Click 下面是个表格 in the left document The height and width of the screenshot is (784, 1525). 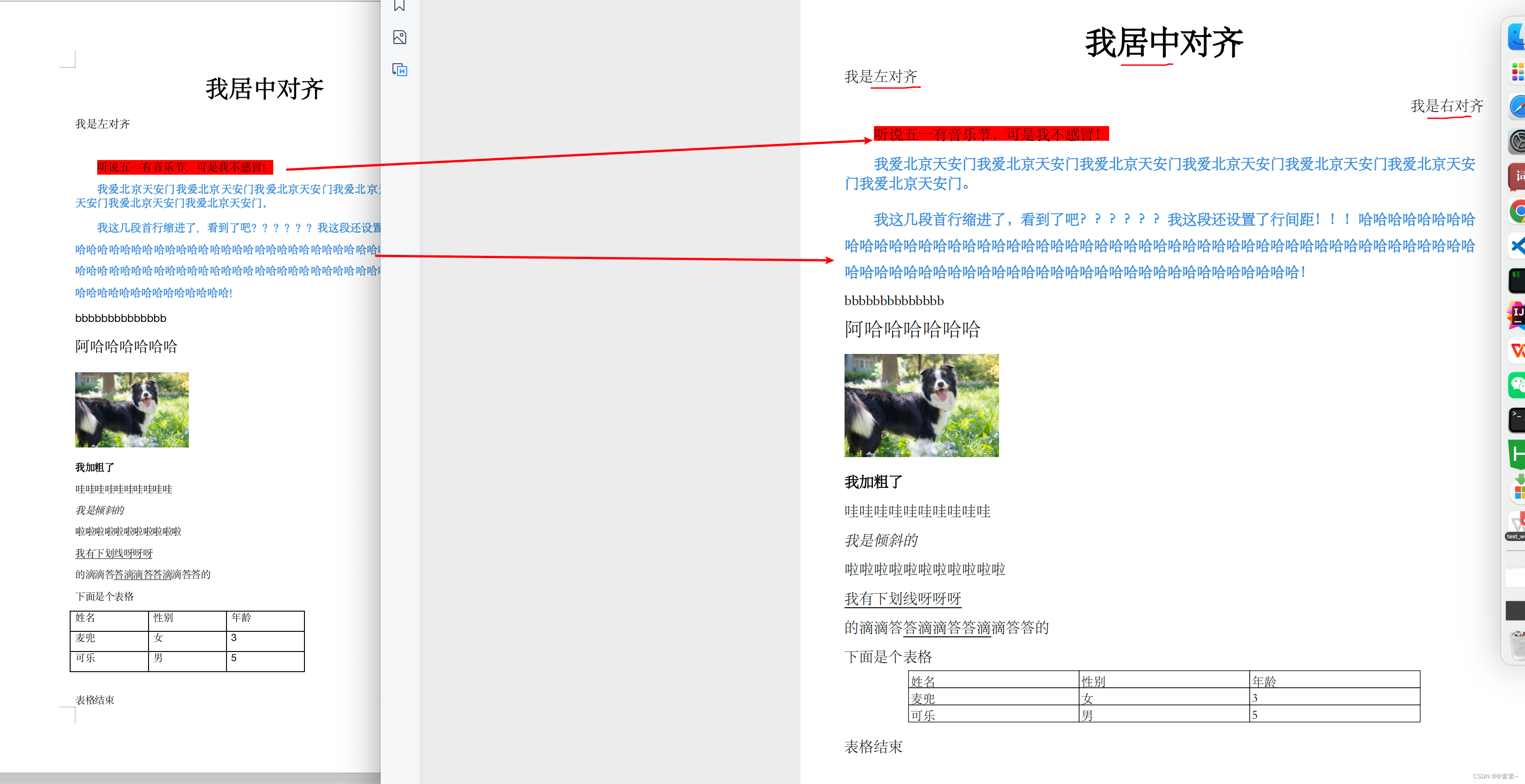coord(104,596)
